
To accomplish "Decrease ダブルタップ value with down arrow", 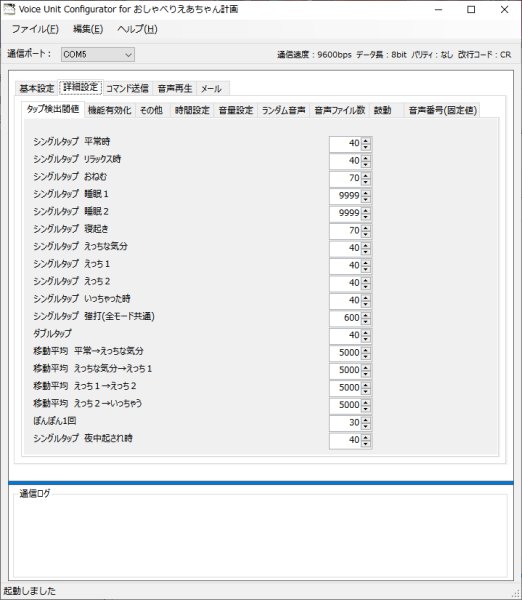I will tap(366, 339).
